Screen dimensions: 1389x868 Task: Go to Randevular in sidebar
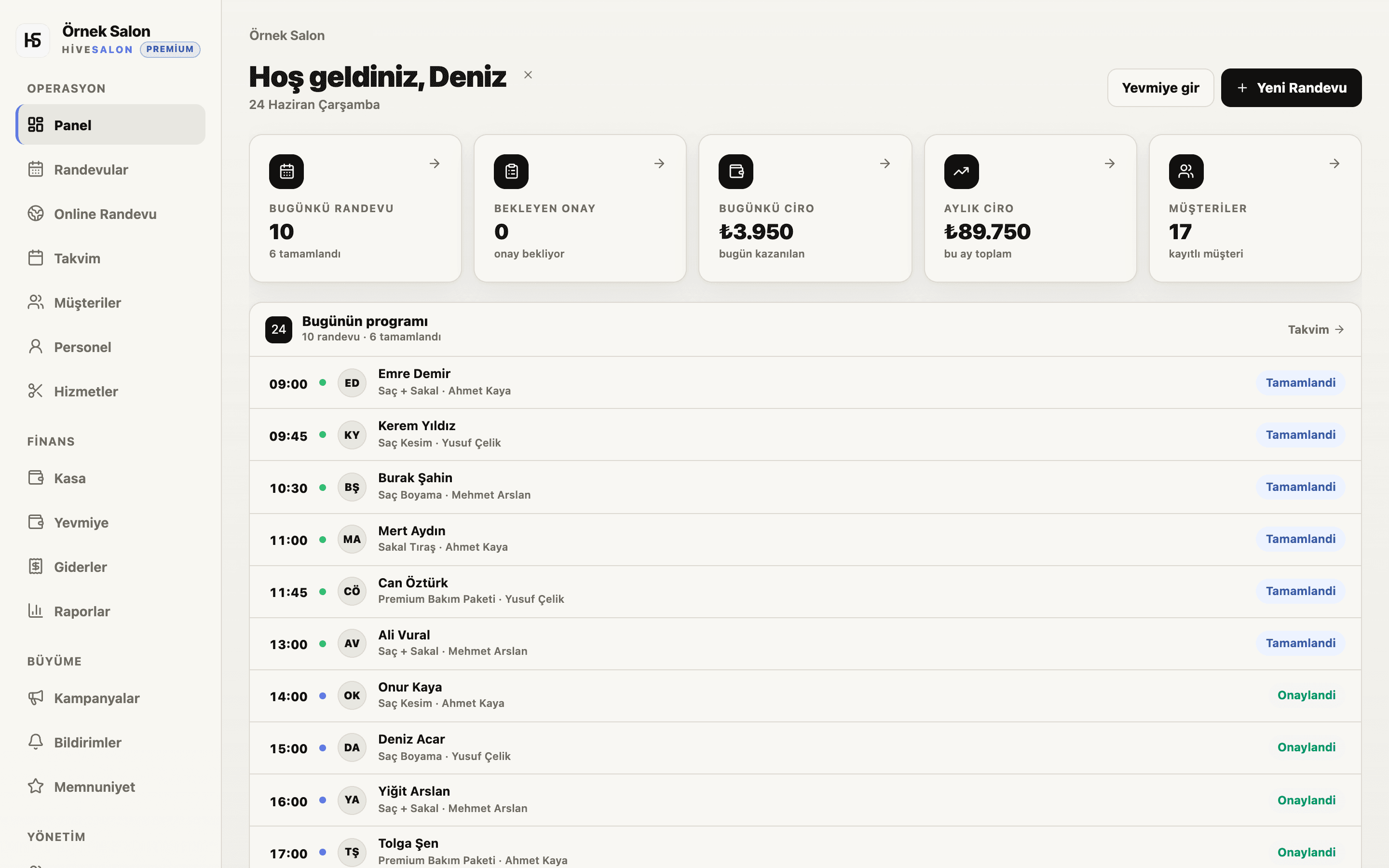(x=110, y=169)
